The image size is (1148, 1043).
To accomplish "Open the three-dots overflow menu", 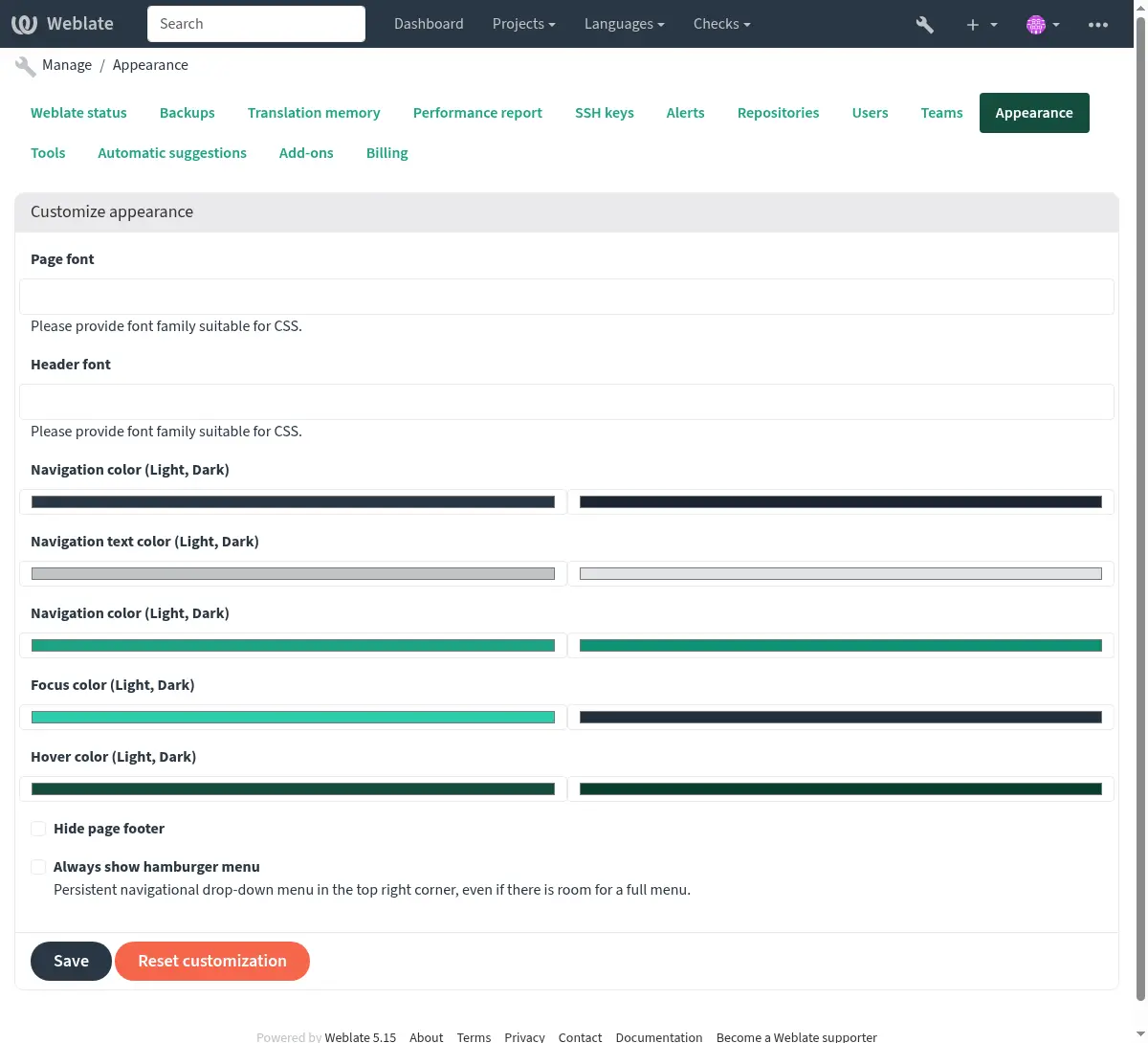I will pyautogui.click(x=1098, y=24).
